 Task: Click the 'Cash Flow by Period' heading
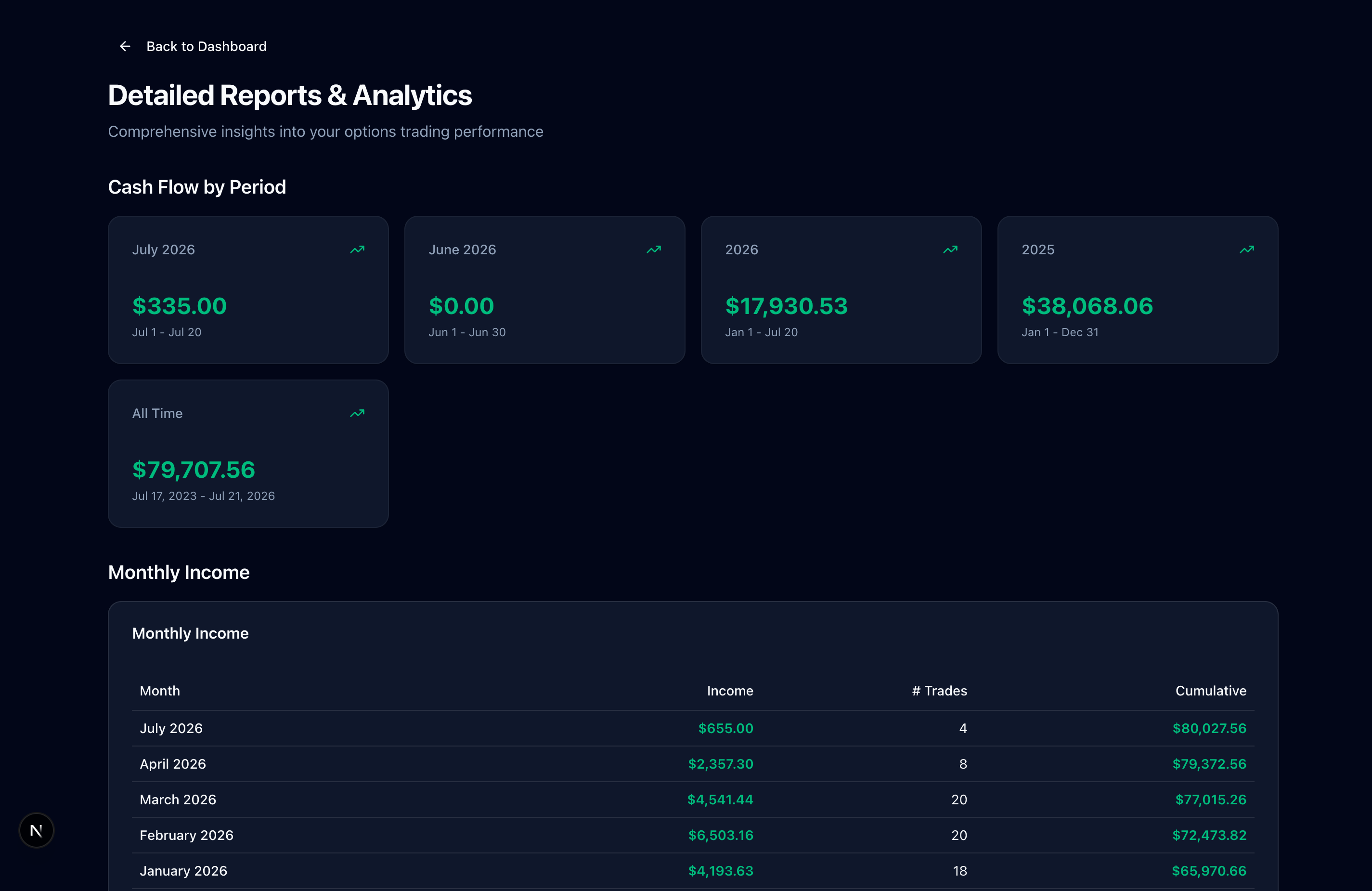click(197, 187)
